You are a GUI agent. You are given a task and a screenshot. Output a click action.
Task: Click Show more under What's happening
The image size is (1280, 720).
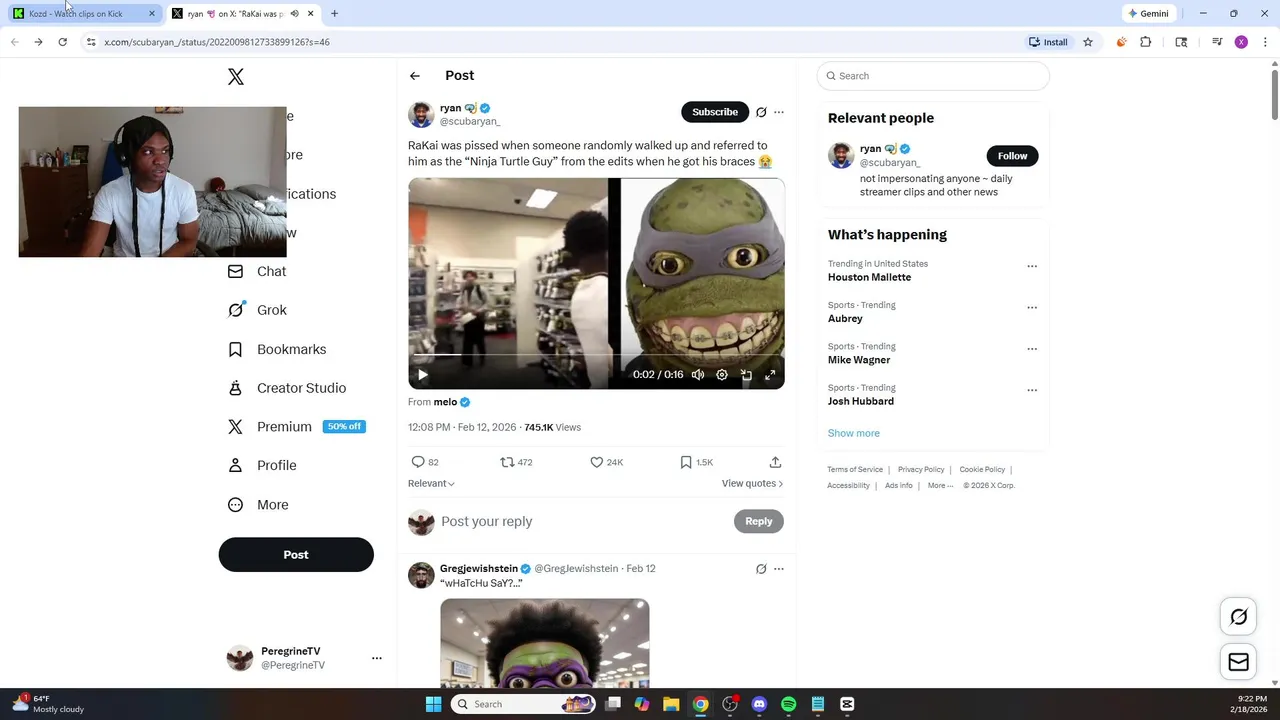pyautogui.click(x=854, y=433)
